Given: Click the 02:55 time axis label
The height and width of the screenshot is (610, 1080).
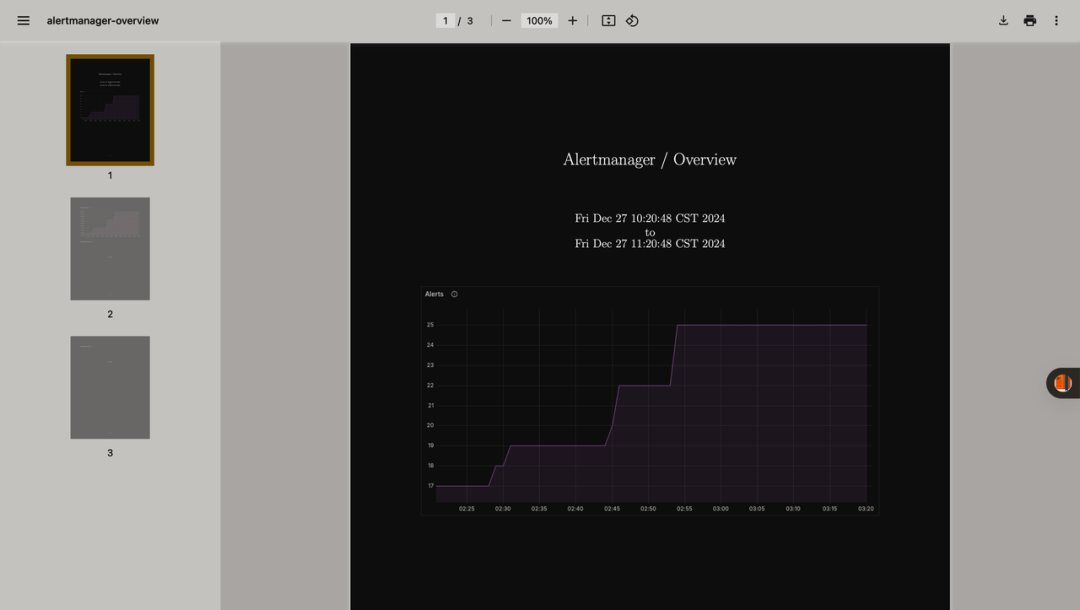Looking at the screenshot, I should tap(684, 509).
